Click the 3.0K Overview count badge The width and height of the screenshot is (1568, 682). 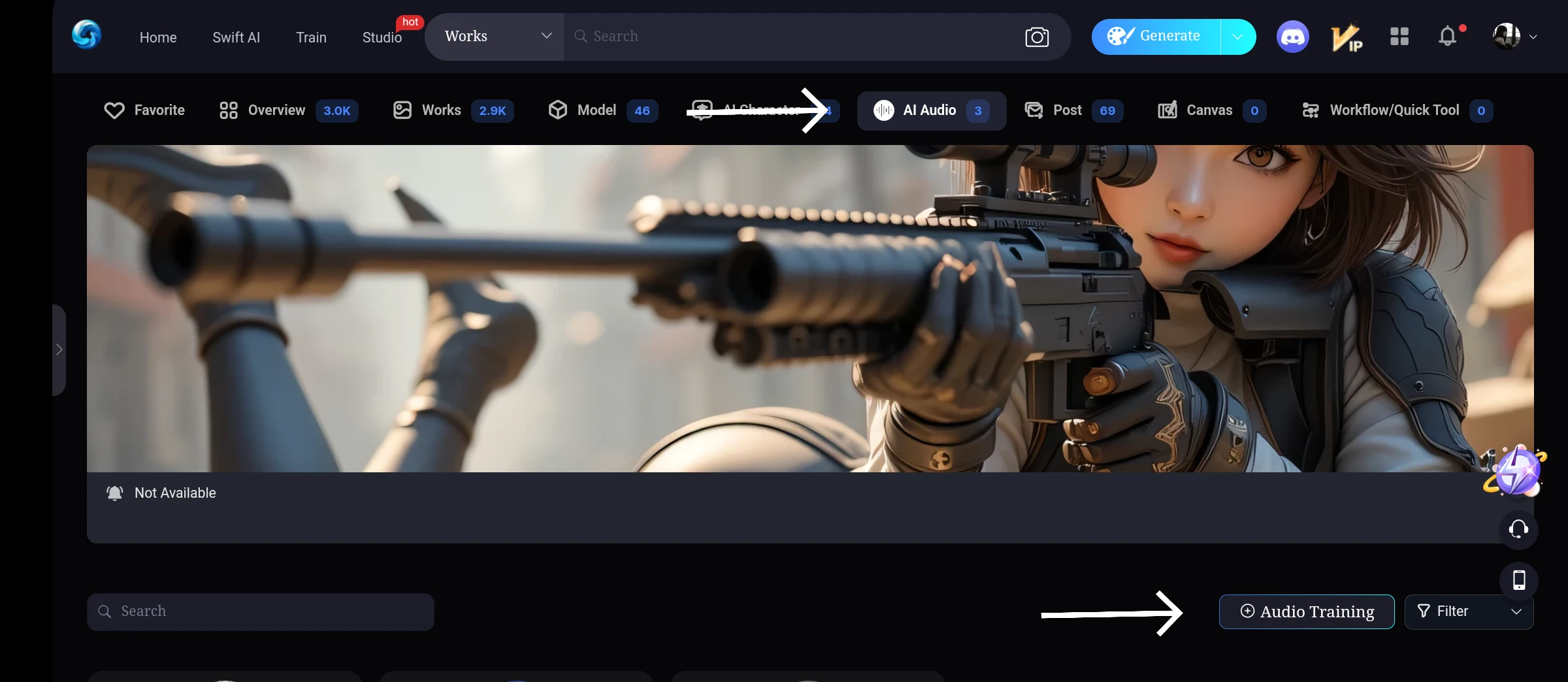click(x=337, y=110)
